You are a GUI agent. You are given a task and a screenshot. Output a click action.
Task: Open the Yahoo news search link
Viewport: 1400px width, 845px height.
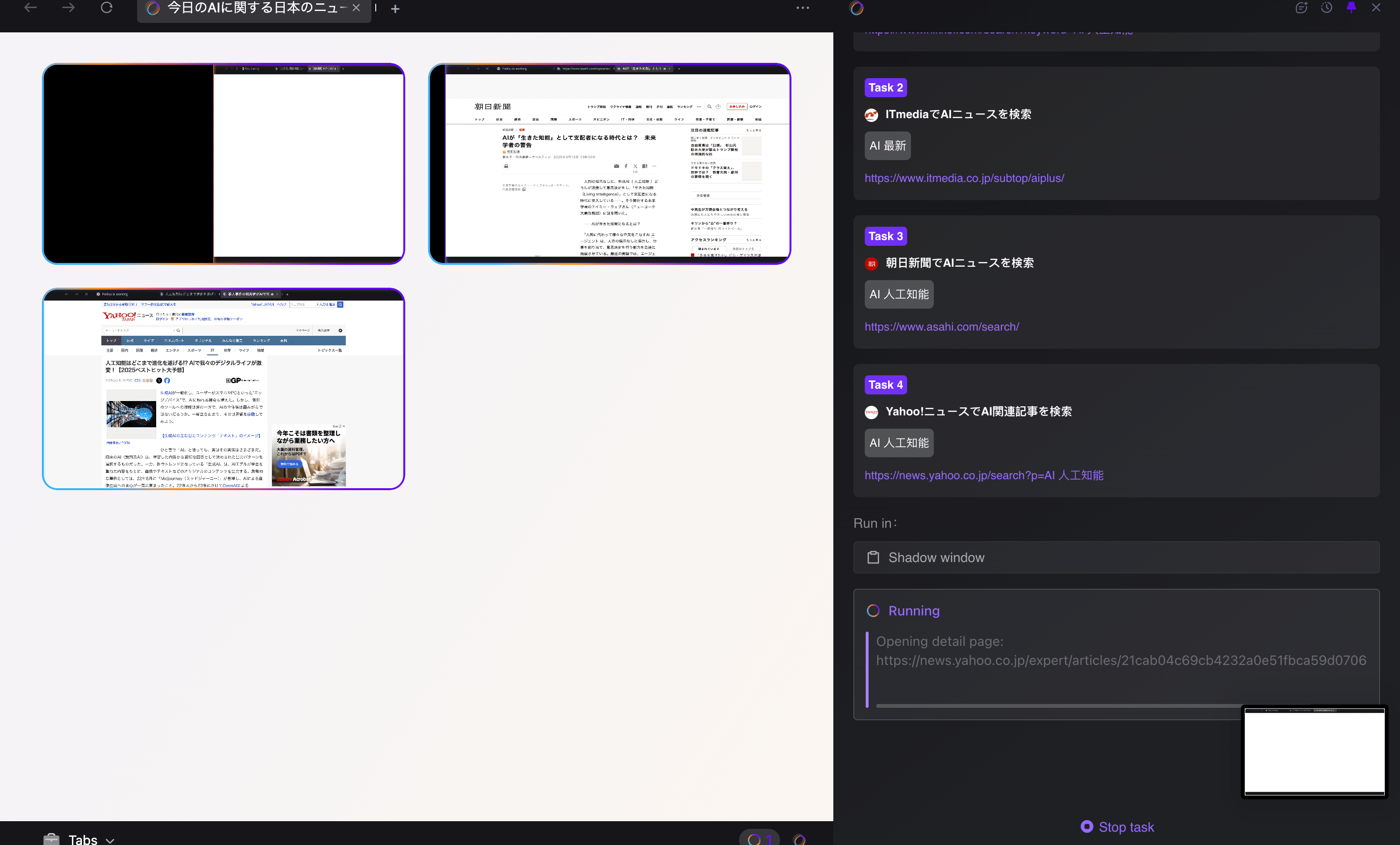click(x=983, y=476)
